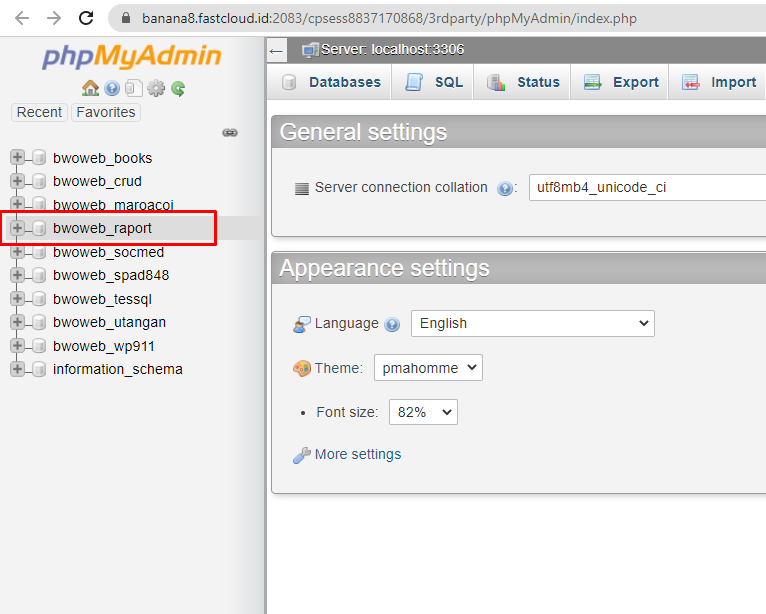Open the bwoweb_wp911 database

[104, 346]
